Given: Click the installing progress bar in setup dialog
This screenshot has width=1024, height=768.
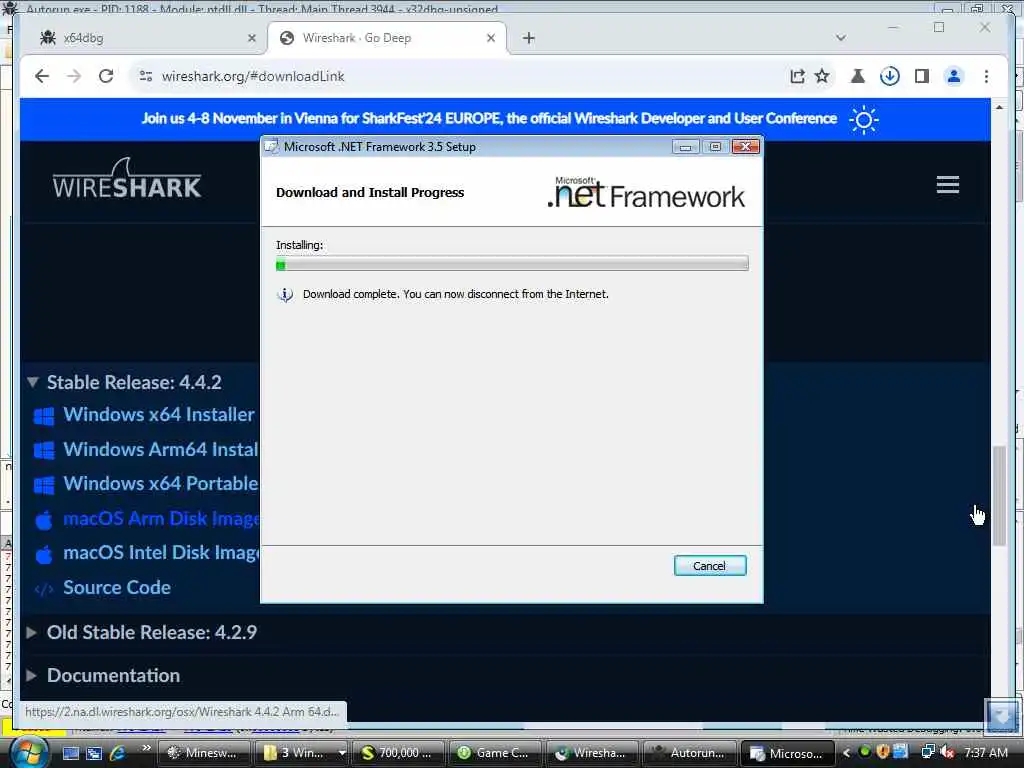Looking at the screenshot, I should point(512,264).
